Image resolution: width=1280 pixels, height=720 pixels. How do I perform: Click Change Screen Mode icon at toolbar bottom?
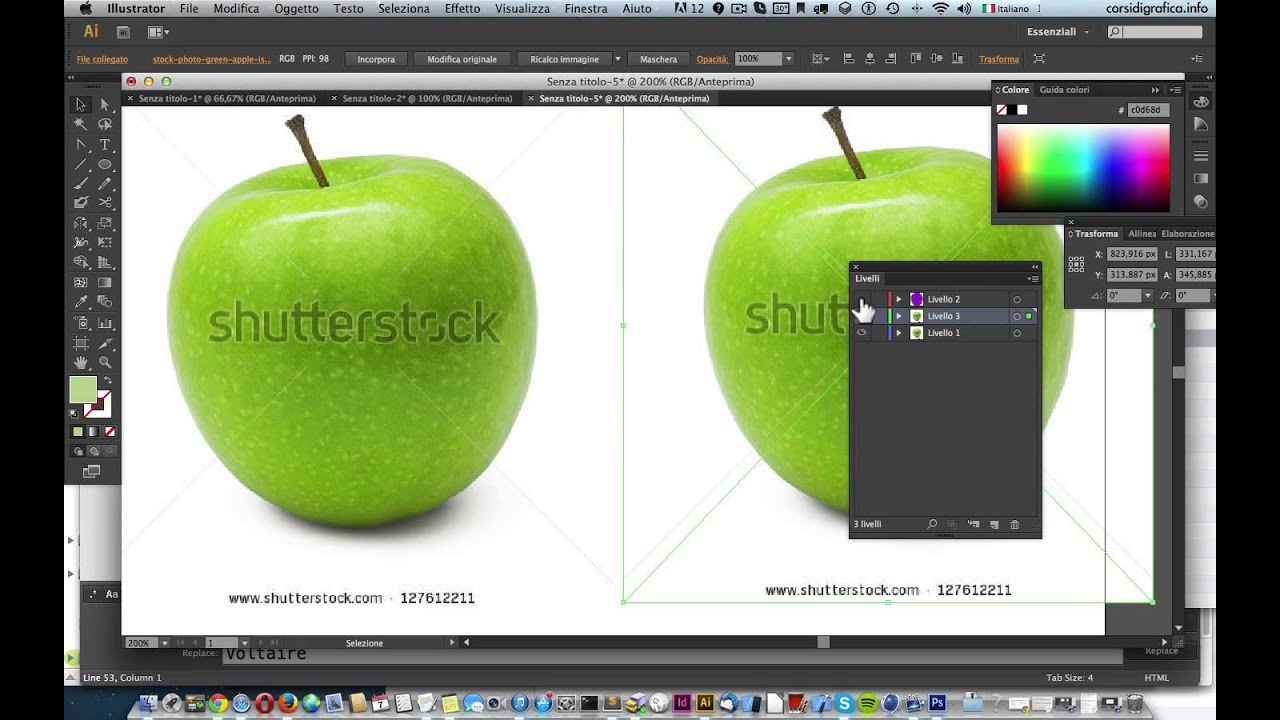tap(91, 471)
